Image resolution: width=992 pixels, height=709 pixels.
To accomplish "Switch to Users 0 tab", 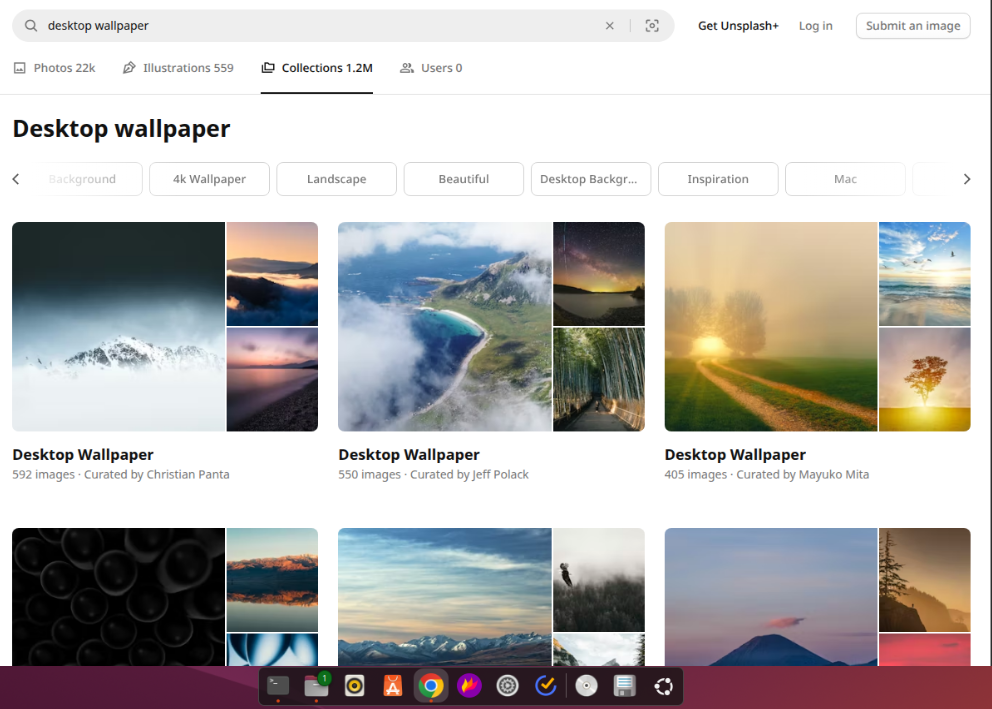I will pos(431,68).
